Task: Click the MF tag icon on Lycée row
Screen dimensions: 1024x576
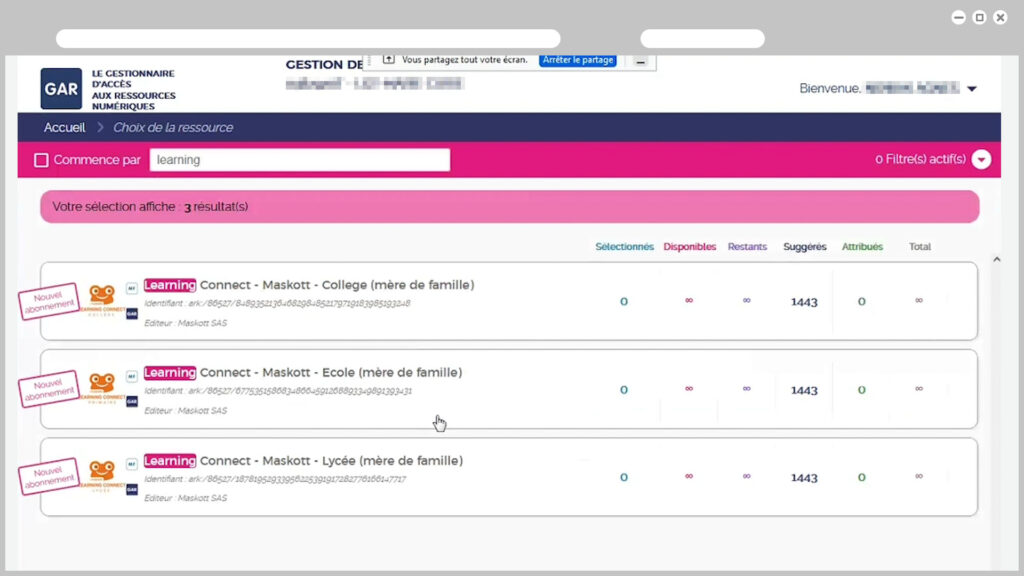Action: (132, 464)
